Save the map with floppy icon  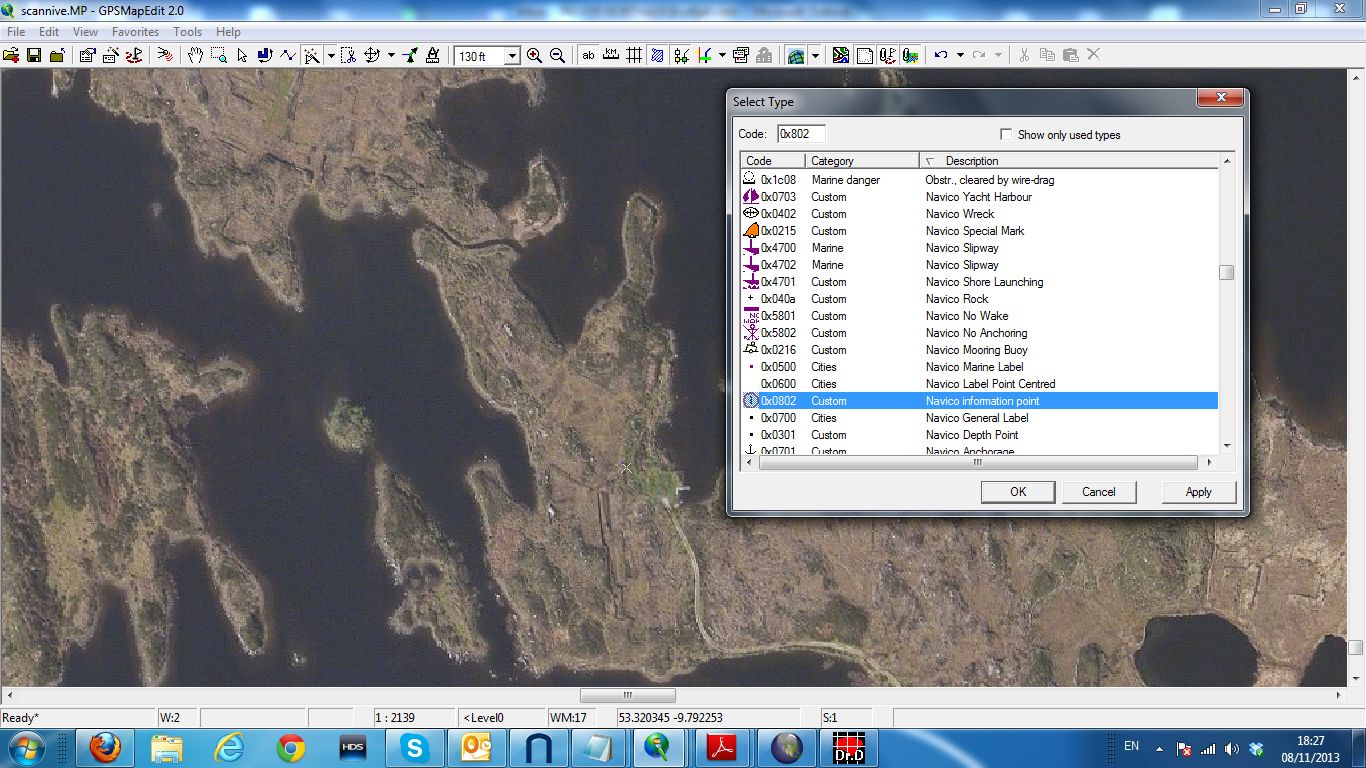point(34,55)
